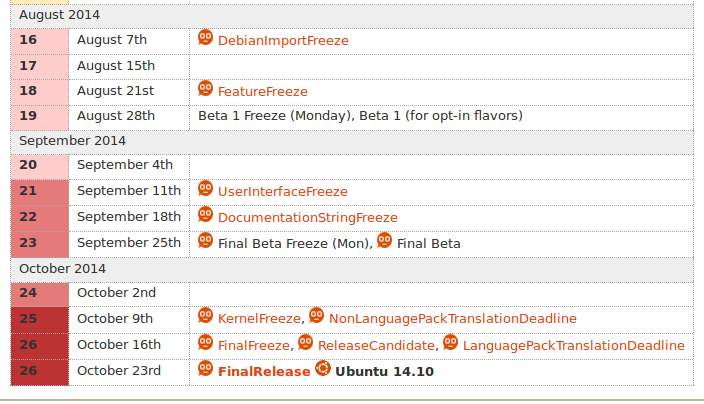The width and height of the screenshot is (704, 404).
Task: Go to the FinalRelease link
Action: tap(264, 371)
